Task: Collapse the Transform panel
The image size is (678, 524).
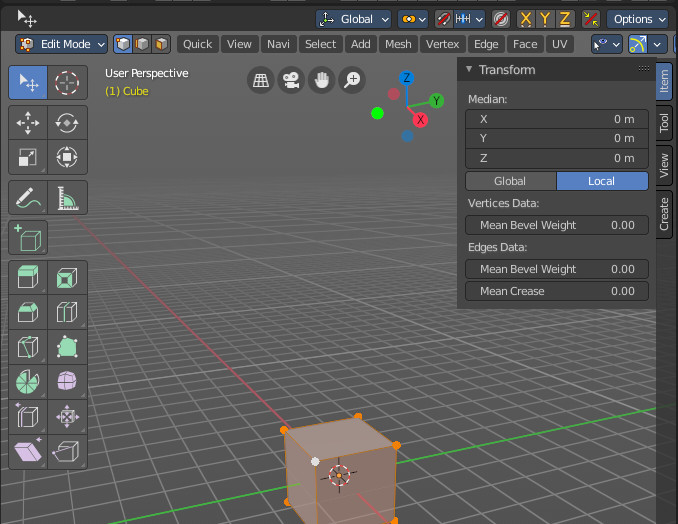Action: (x=469, y=69)
